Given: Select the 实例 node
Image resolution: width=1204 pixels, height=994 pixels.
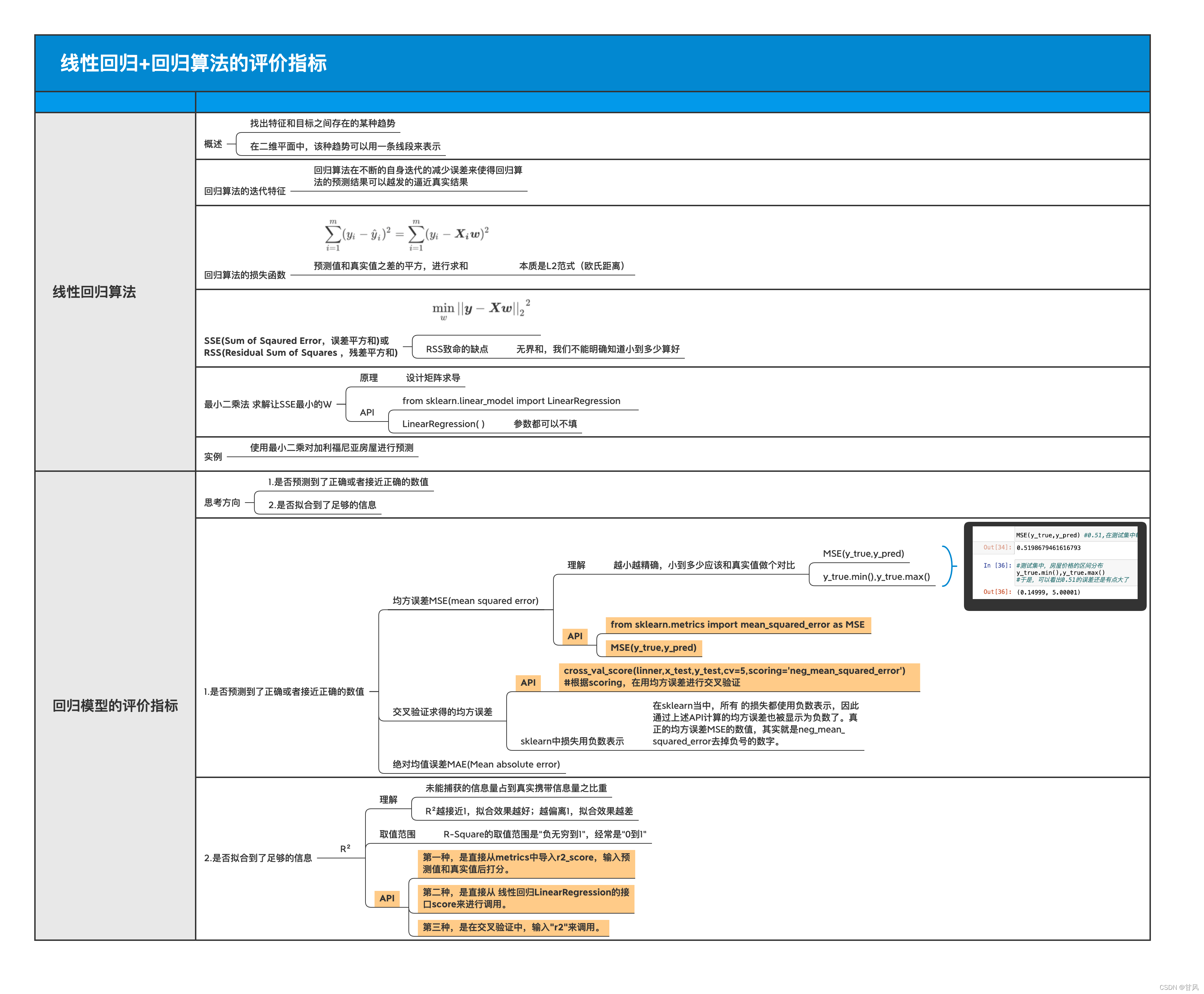Looking at the screenshot, I should point(213,456).
